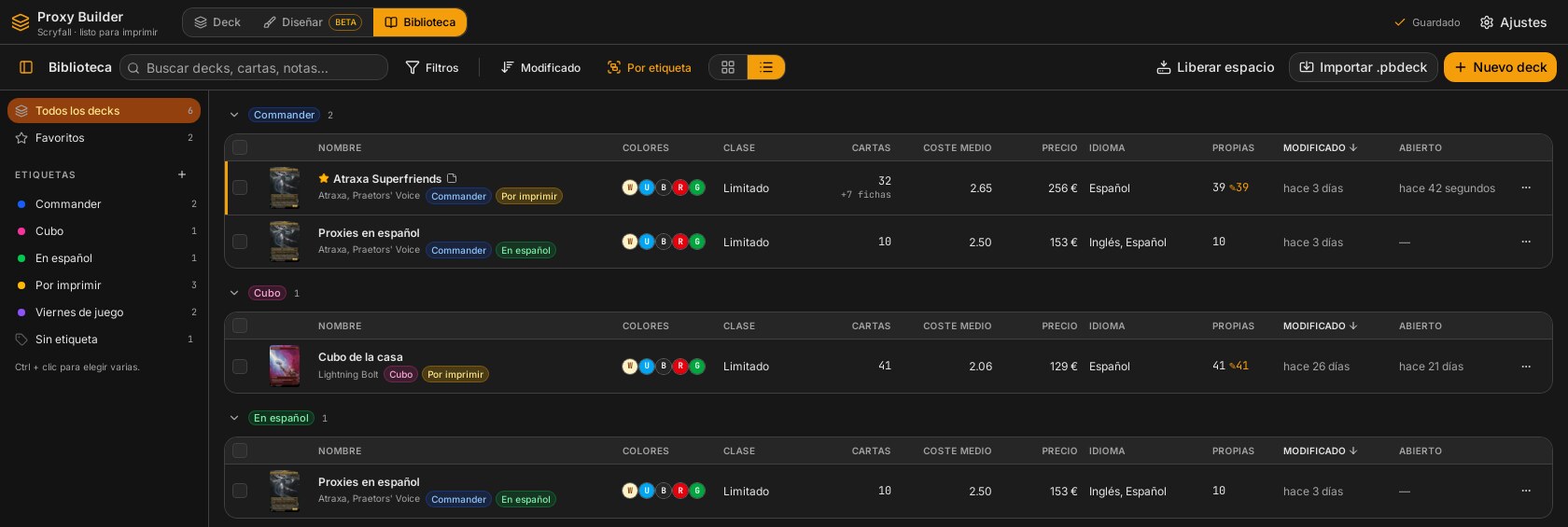
Task: Click Por imprimir tag on Atraxa Superfriends
Action: [529, 196]
